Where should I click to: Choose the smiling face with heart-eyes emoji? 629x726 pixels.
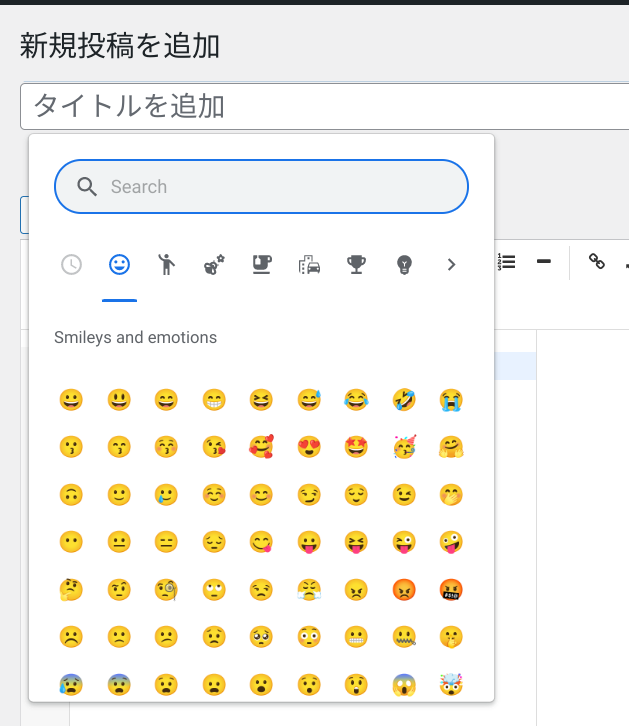click(309, 448)
